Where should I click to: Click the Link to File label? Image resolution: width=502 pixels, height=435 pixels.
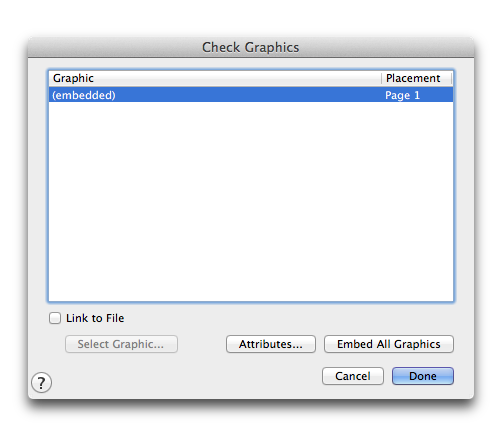pyautogui.click(x=95, y=318)
